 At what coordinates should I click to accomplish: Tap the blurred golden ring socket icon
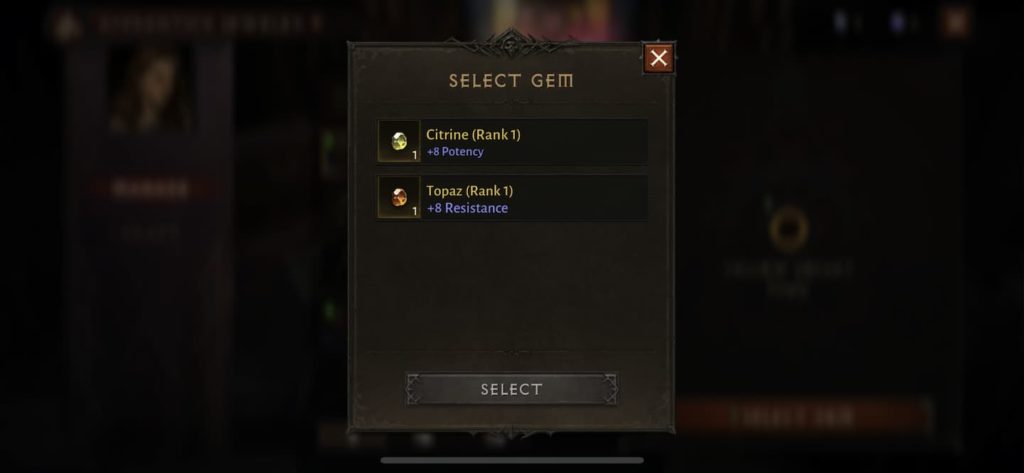789,229
